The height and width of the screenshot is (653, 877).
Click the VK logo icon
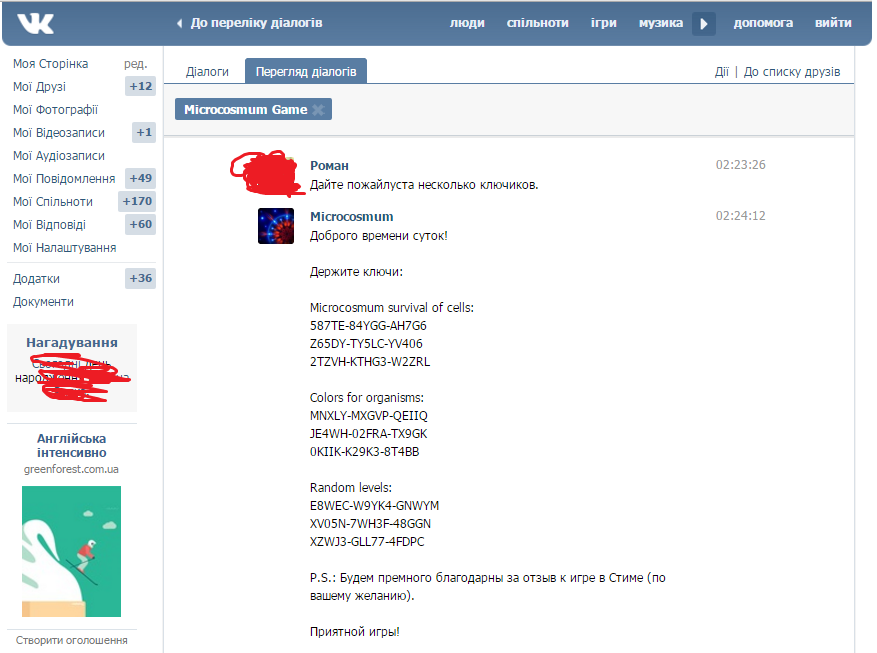pos(35,23)
